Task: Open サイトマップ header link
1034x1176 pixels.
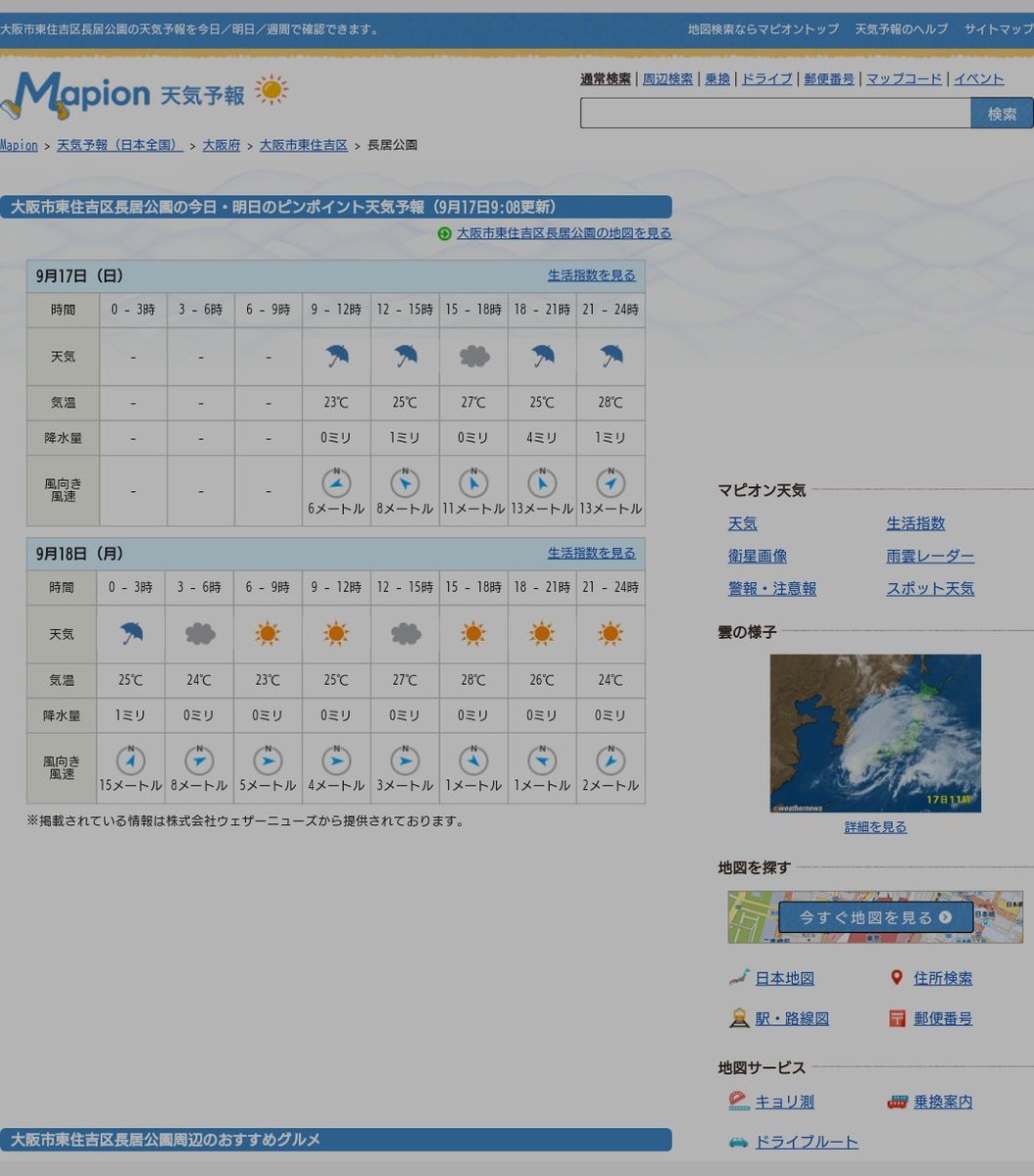Action: [x=999, y=29]
